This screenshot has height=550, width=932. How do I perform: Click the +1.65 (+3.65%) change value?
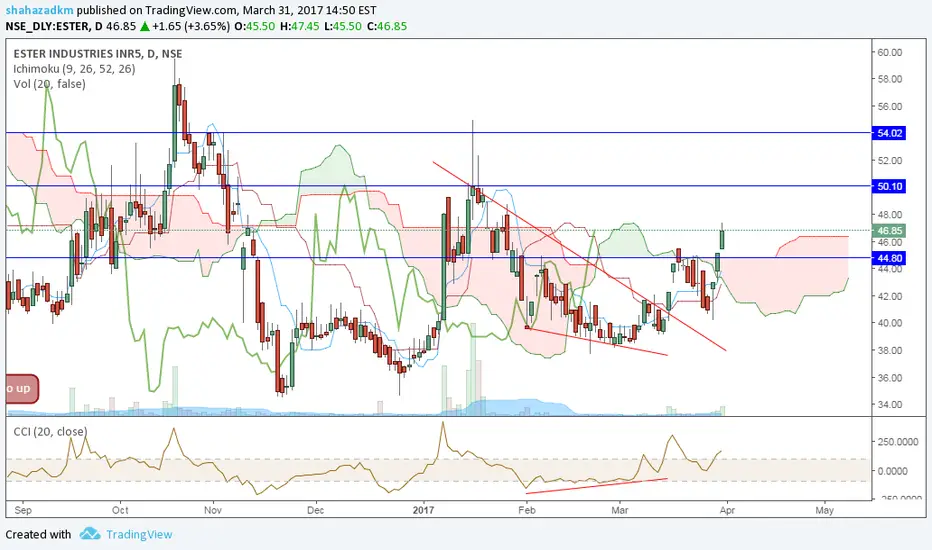tap(191, 26)
